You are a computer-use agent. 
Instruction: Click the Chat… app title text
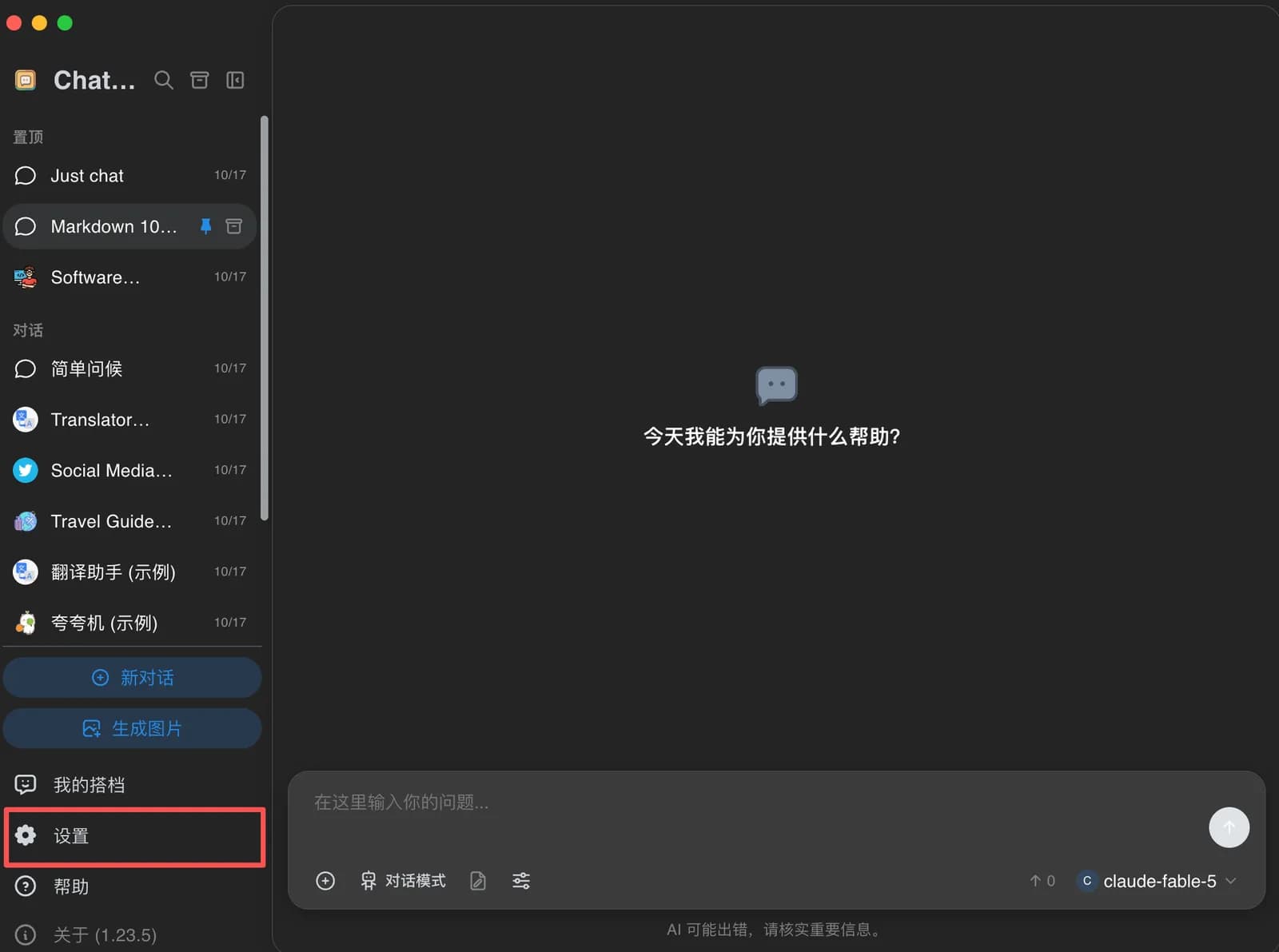[x=94, y=80]
